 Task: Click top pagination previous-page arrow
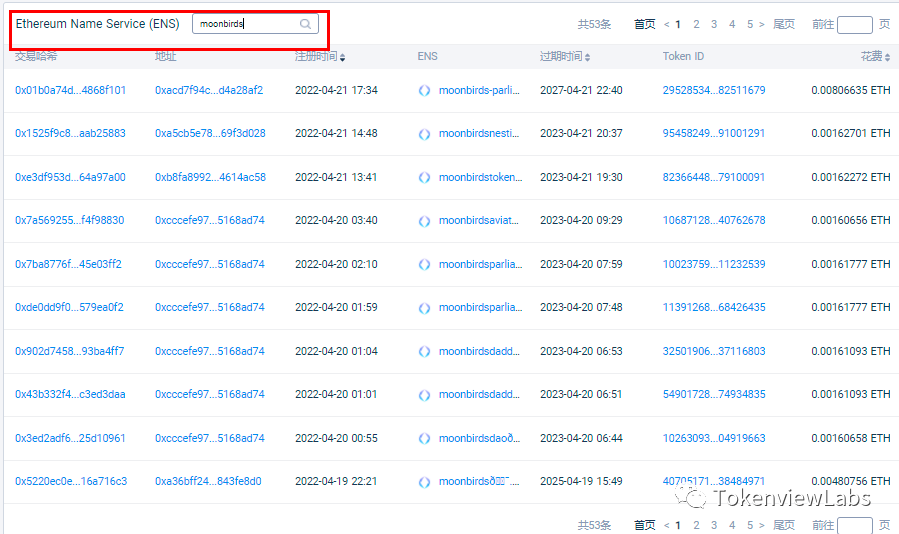667,24
